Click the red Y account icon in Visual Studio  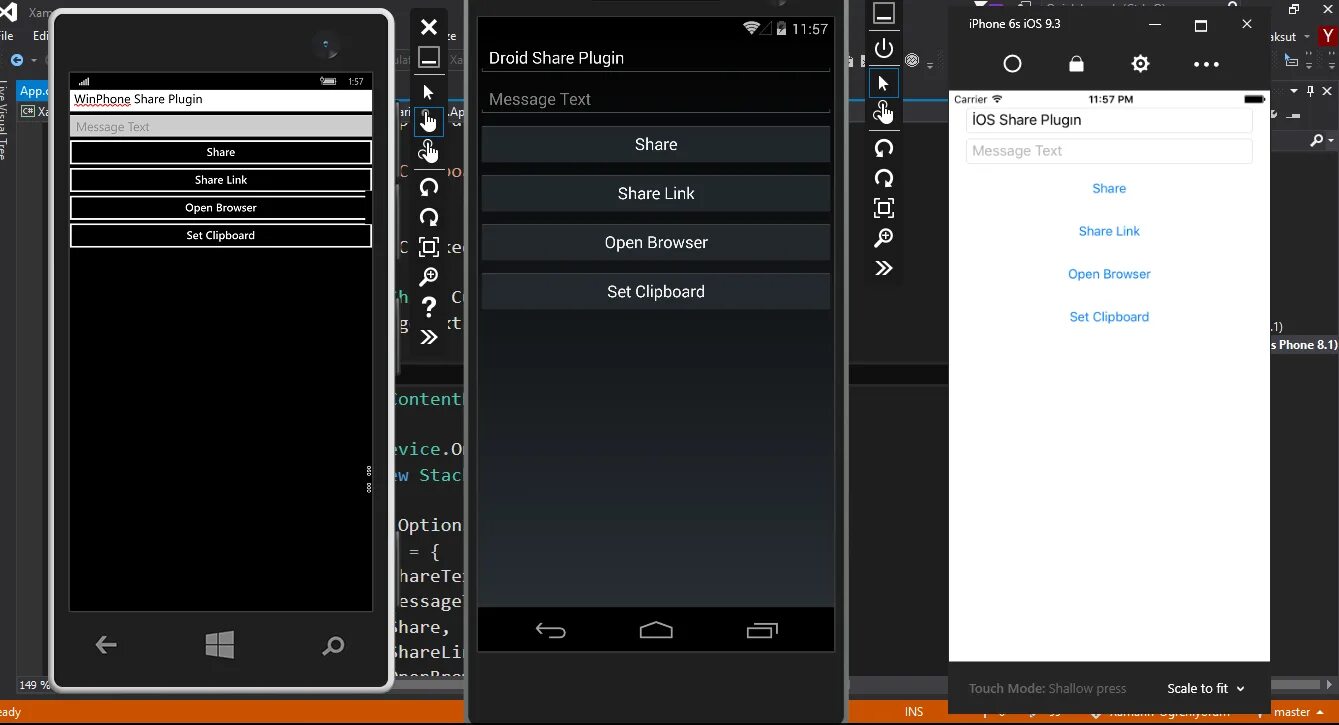(1329, 35)
